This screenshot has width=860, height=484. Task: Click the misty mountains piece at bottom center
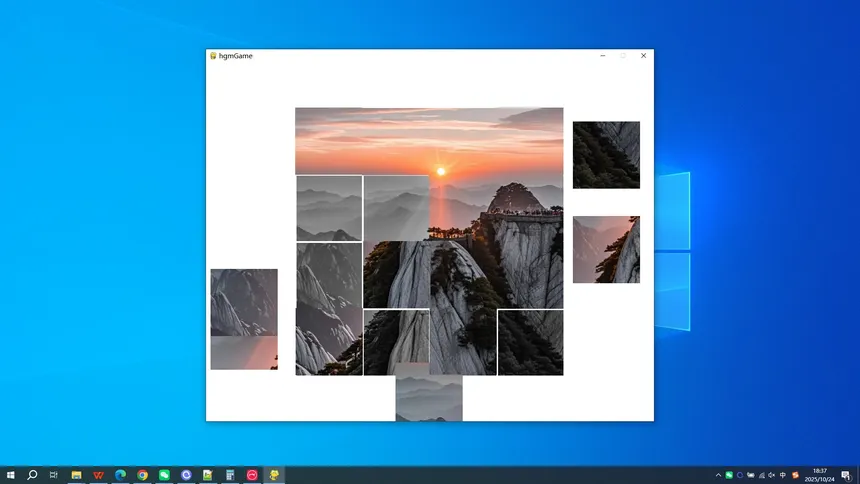pos(429,398)
